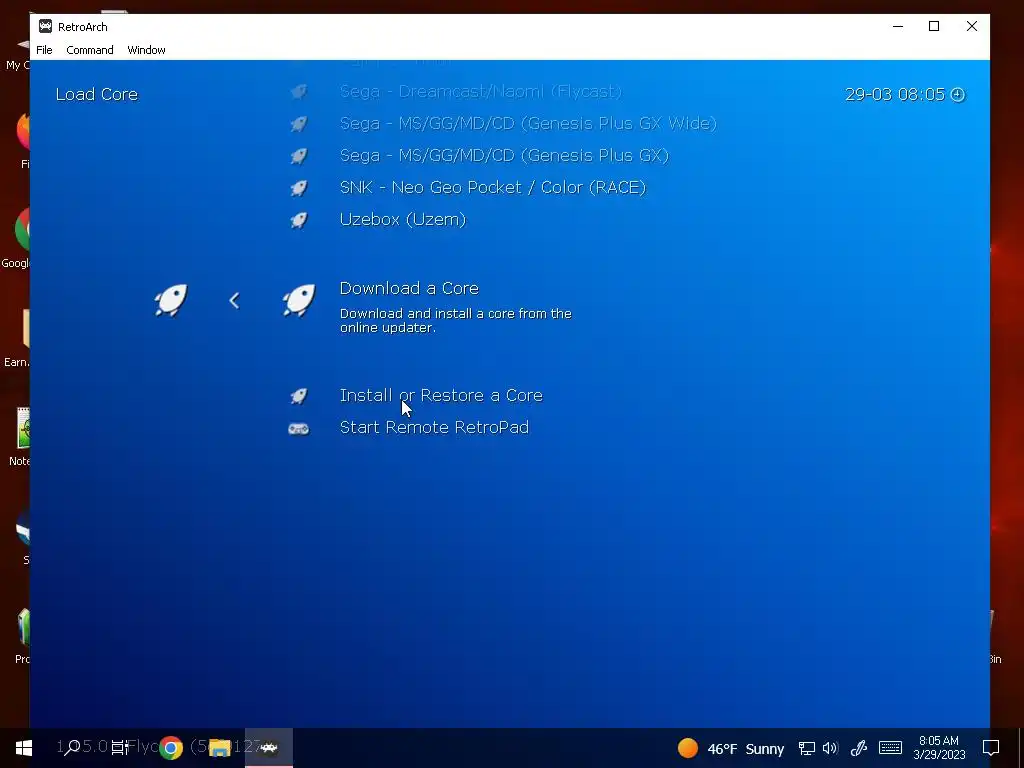This screenshot has height=768, width=1024.
Task: Open Windows Start menu
Action: (x=24, y=748)
